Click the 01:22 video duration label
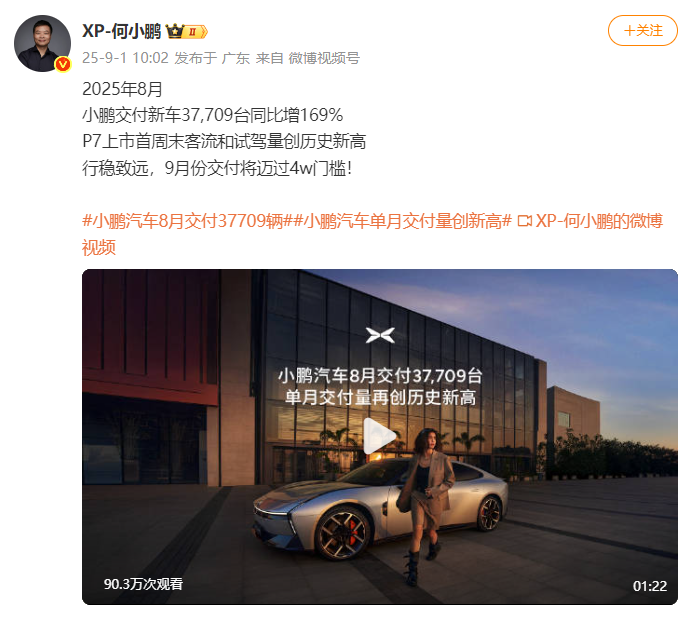Viewport: 686px width, 617px height. [x=650, y=586]
